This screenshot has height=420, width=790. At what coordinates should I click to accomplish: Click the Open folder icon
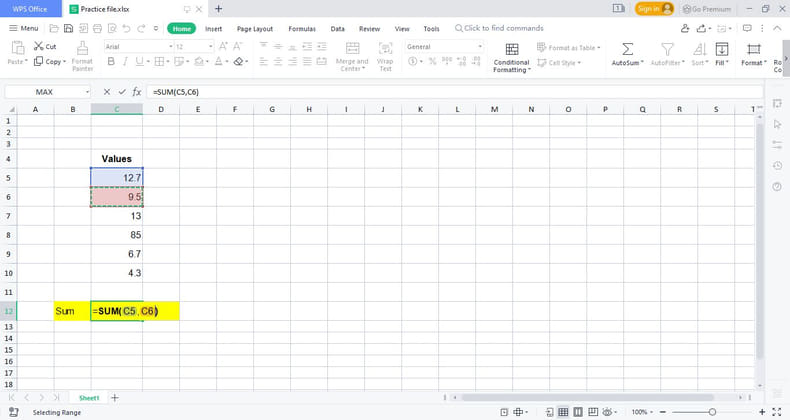pyautogui.click(x=54, y=29)
